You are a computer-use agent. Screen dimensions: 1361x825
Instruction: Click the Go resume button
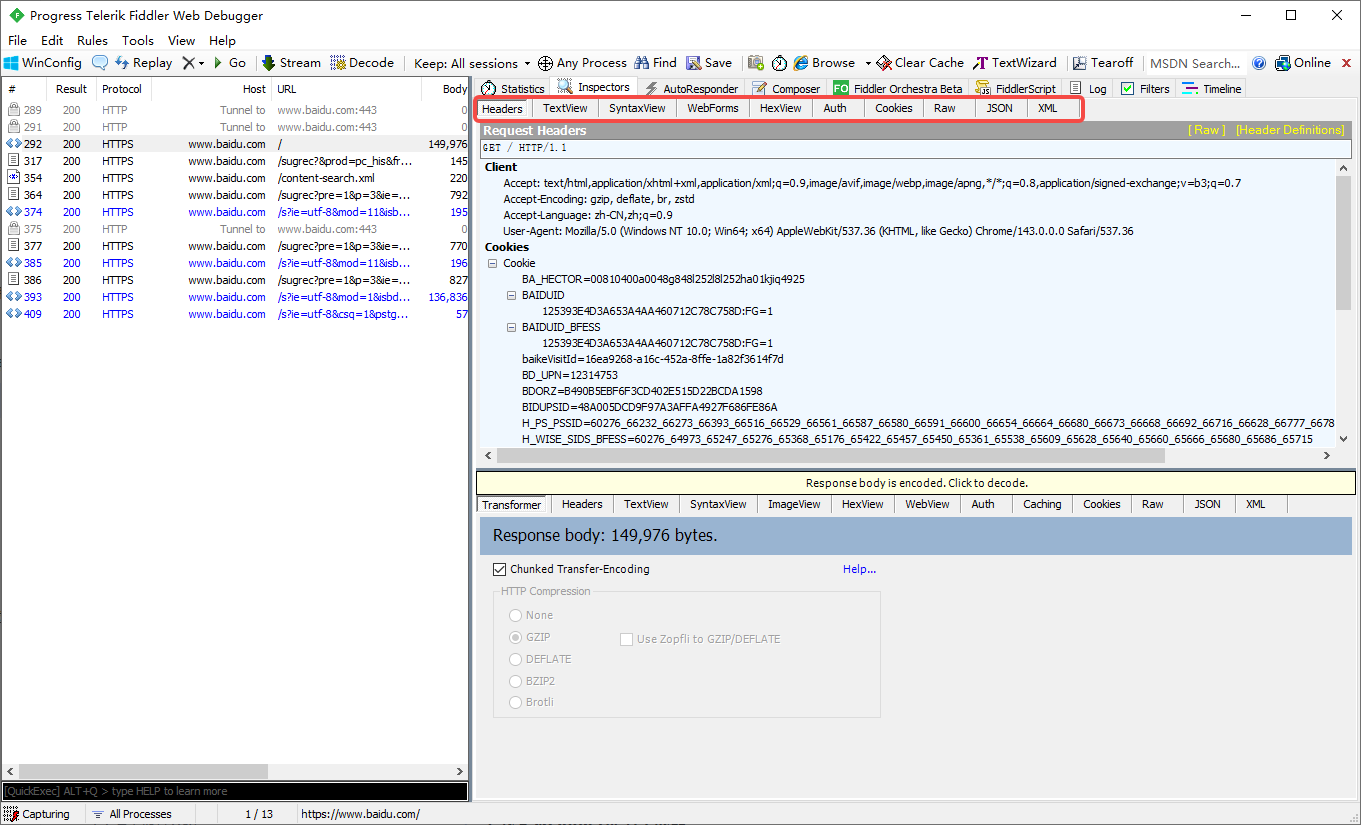click(229, 63)
